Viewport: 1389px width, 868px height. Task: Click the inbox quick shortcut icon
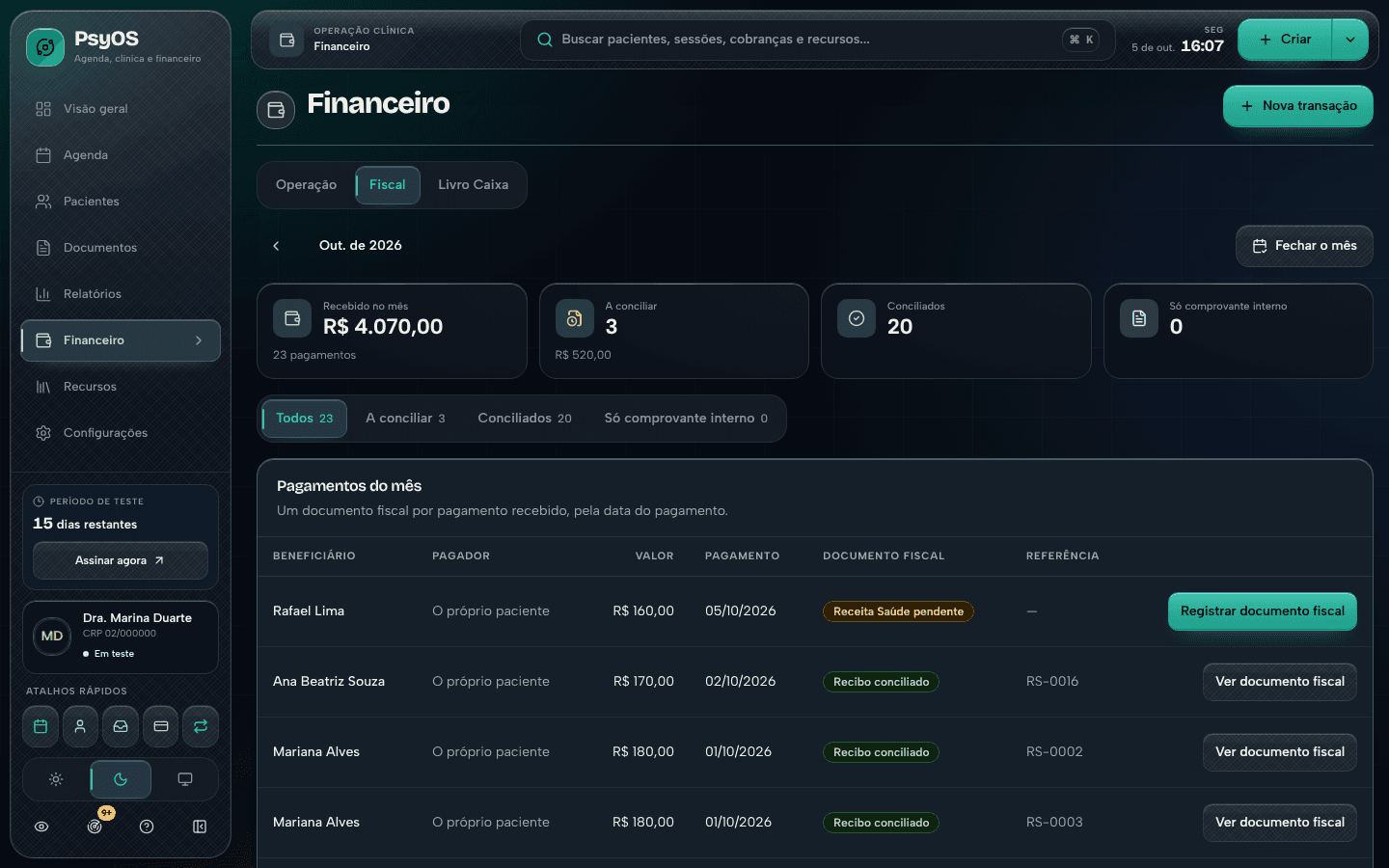(121, 726)
